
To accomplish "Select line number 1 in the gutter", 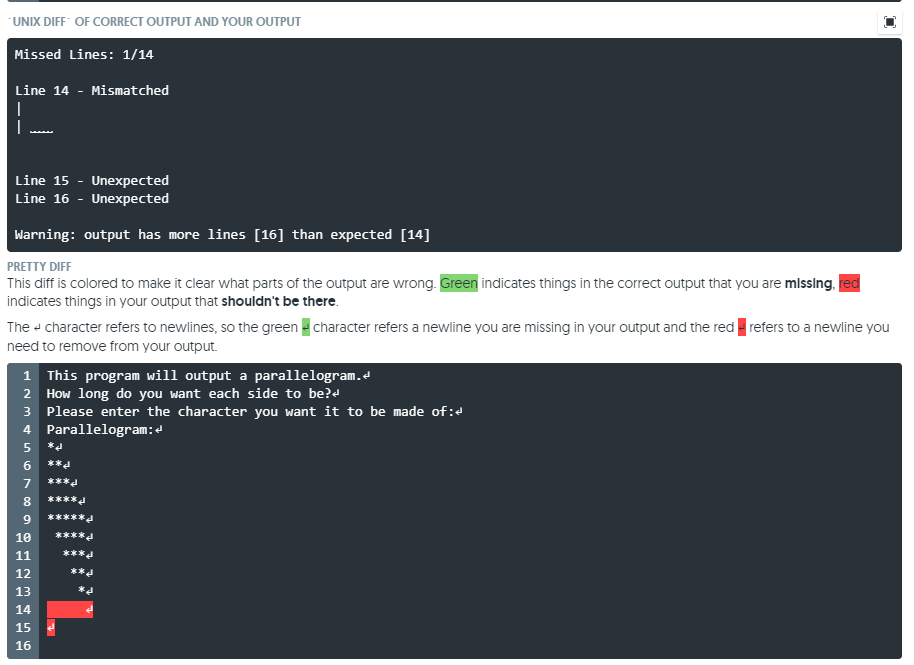I will click(x=25, y=375).
